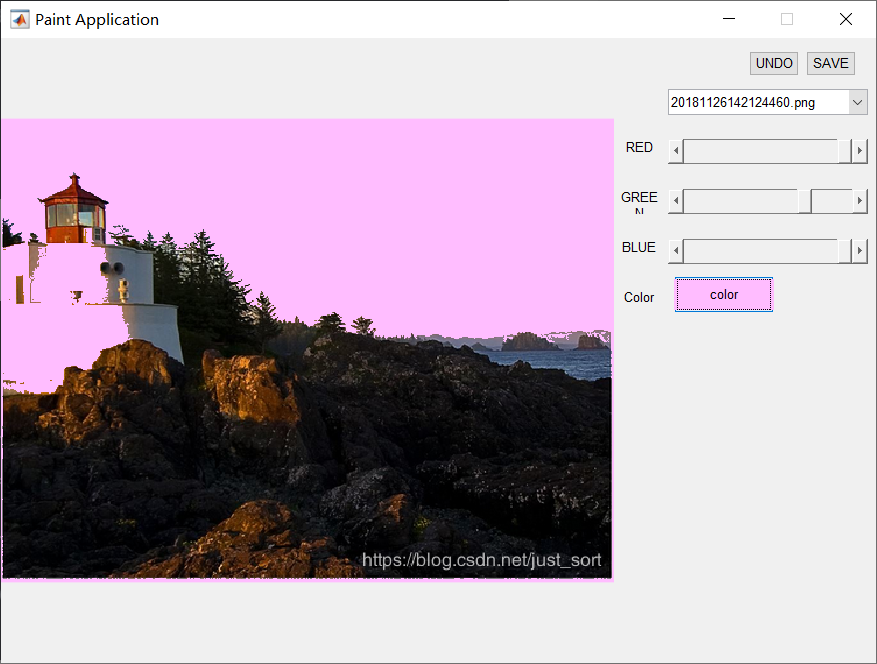
Task: Click the UNDO button
Action: [x=773, y=63]
